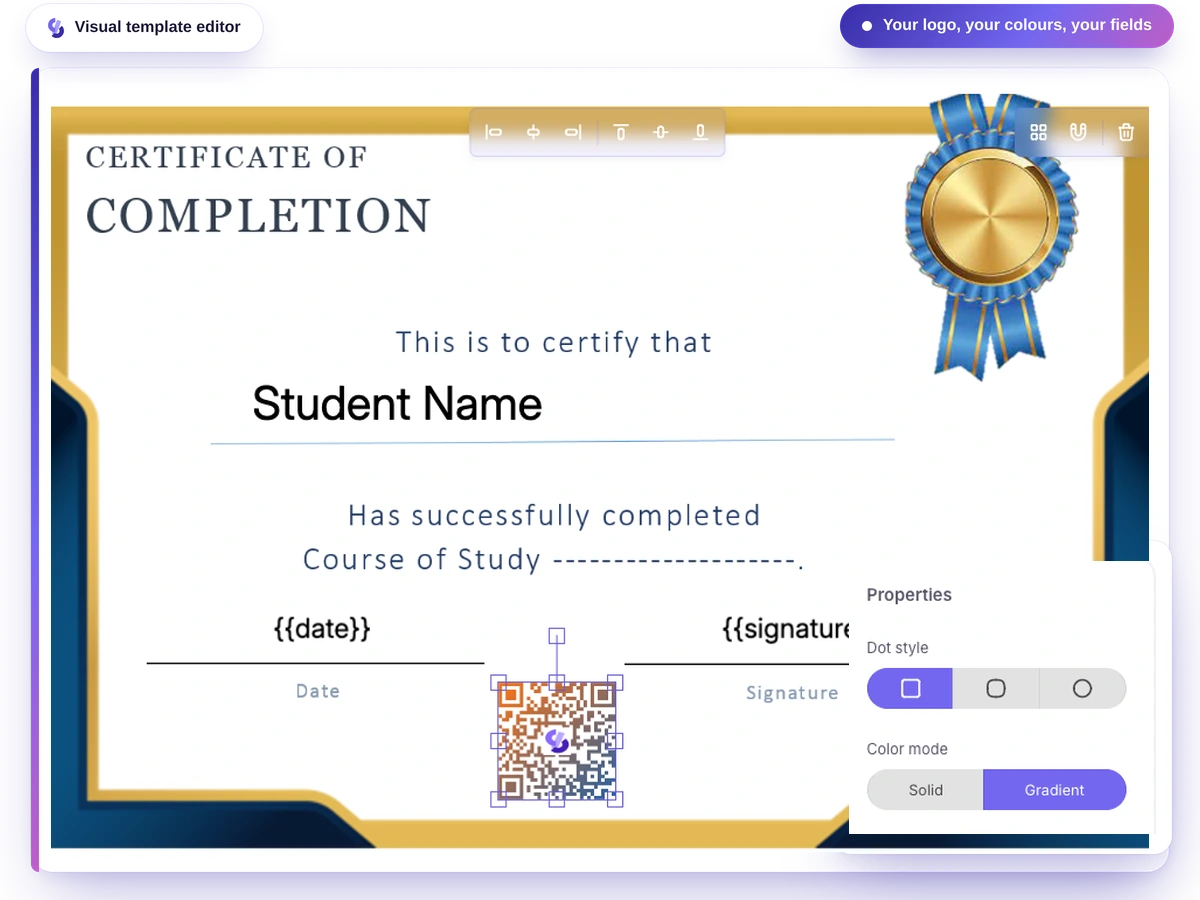Select the QR code element
The width and height of the screenshot is (1200, 900).
click(x=557, y=741)
